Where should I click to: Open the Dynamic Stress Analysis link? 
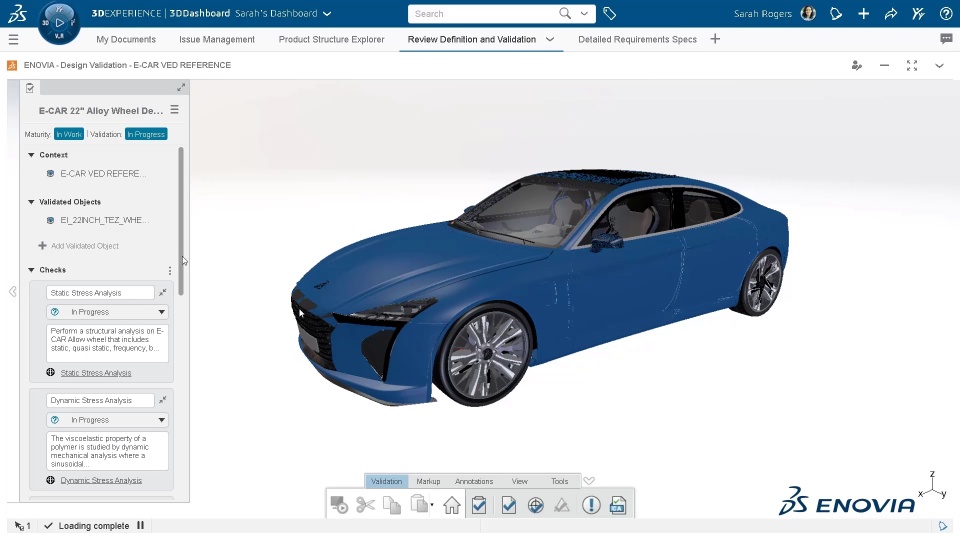pos(101,481)
